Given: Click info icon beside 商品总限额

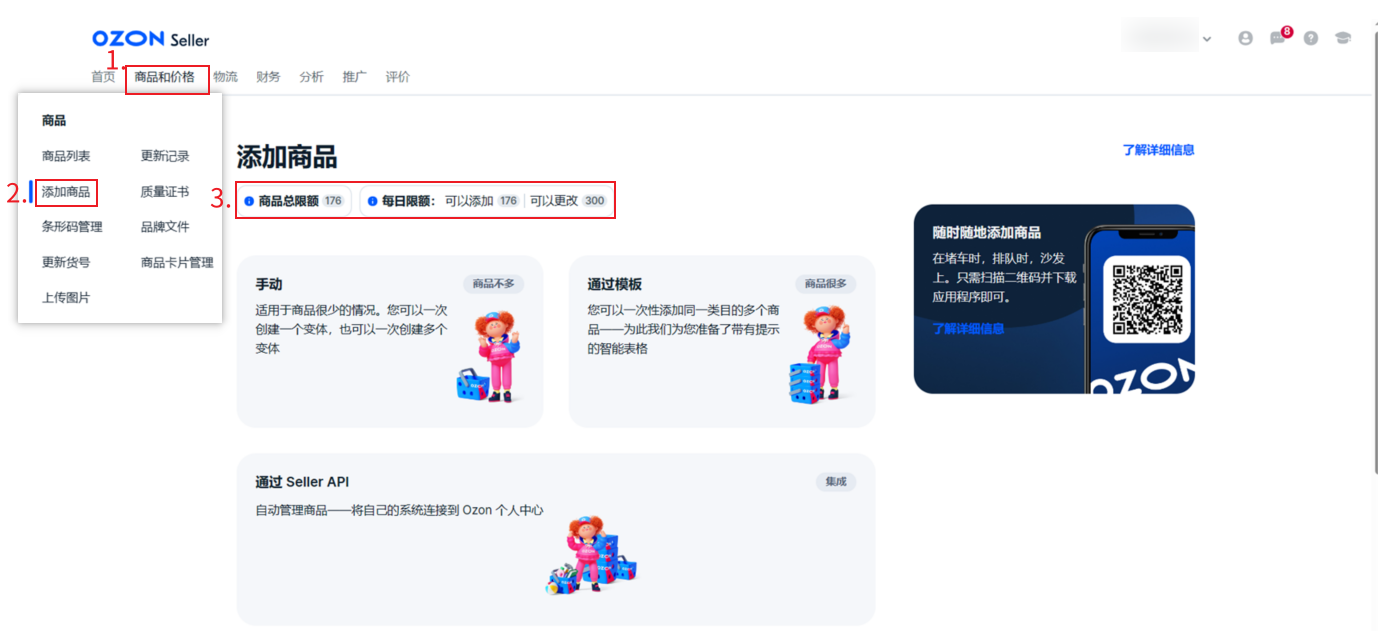Looking at the screenshot, I should [249, 201].
